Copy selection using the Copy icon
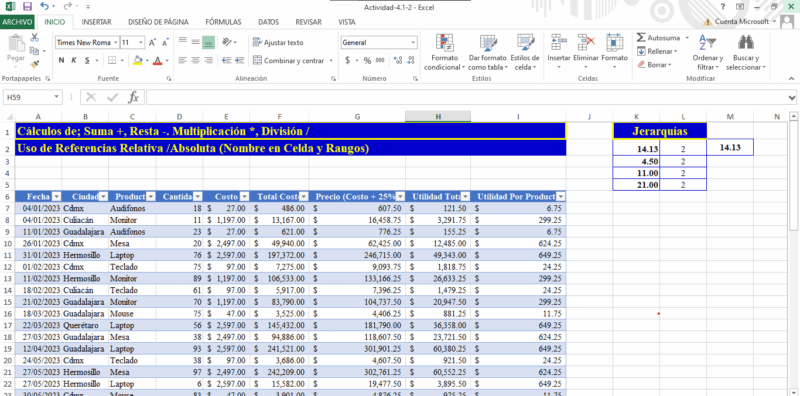Image resolution: width=800 pixels, height=396 pixels. (35, 51)
